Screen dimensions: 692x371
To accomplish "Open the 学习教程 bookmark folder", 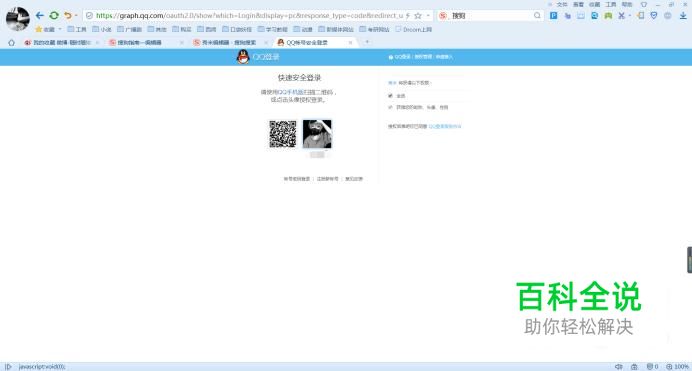I will 273,29.
